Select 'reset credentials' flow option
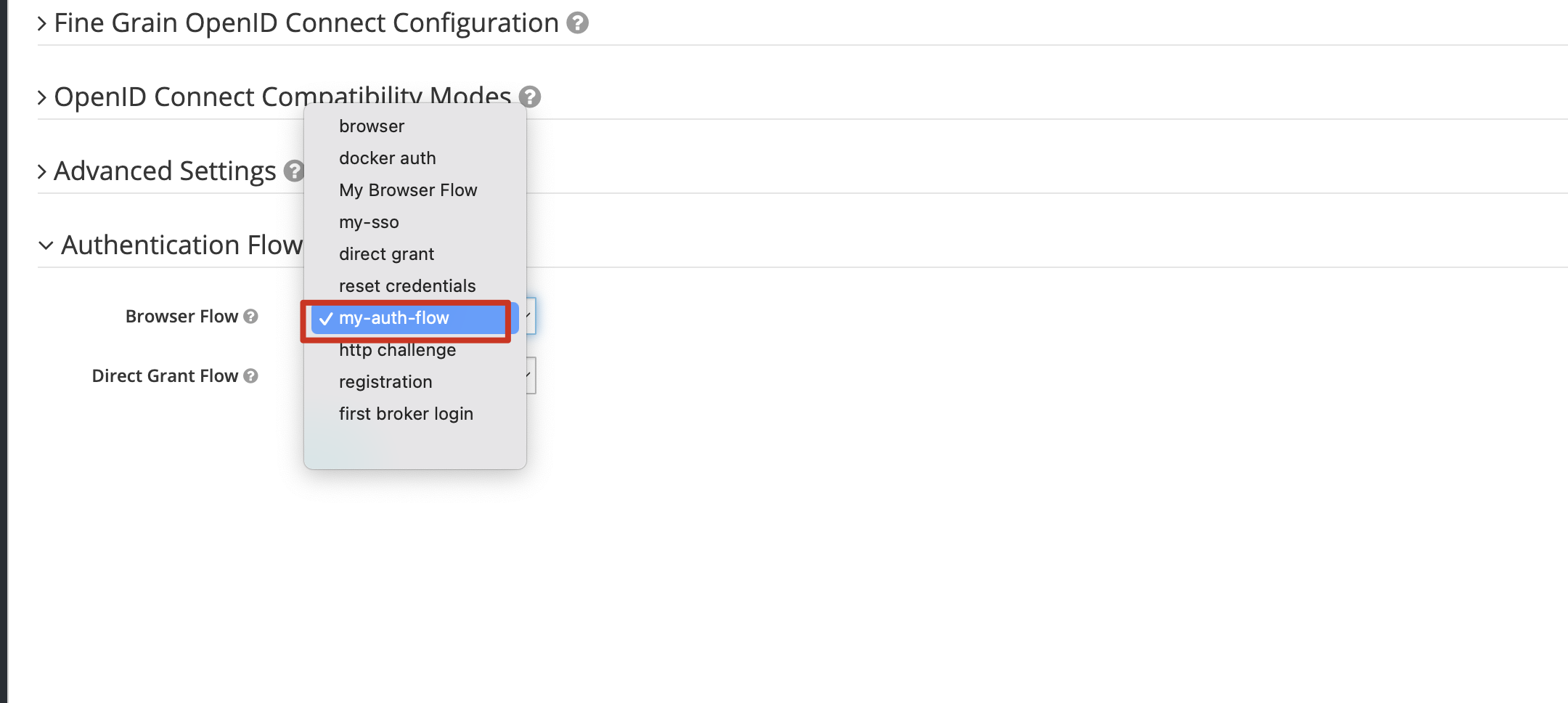The width and height of the screenshot is (1568, 703). [x=407, y=286]
